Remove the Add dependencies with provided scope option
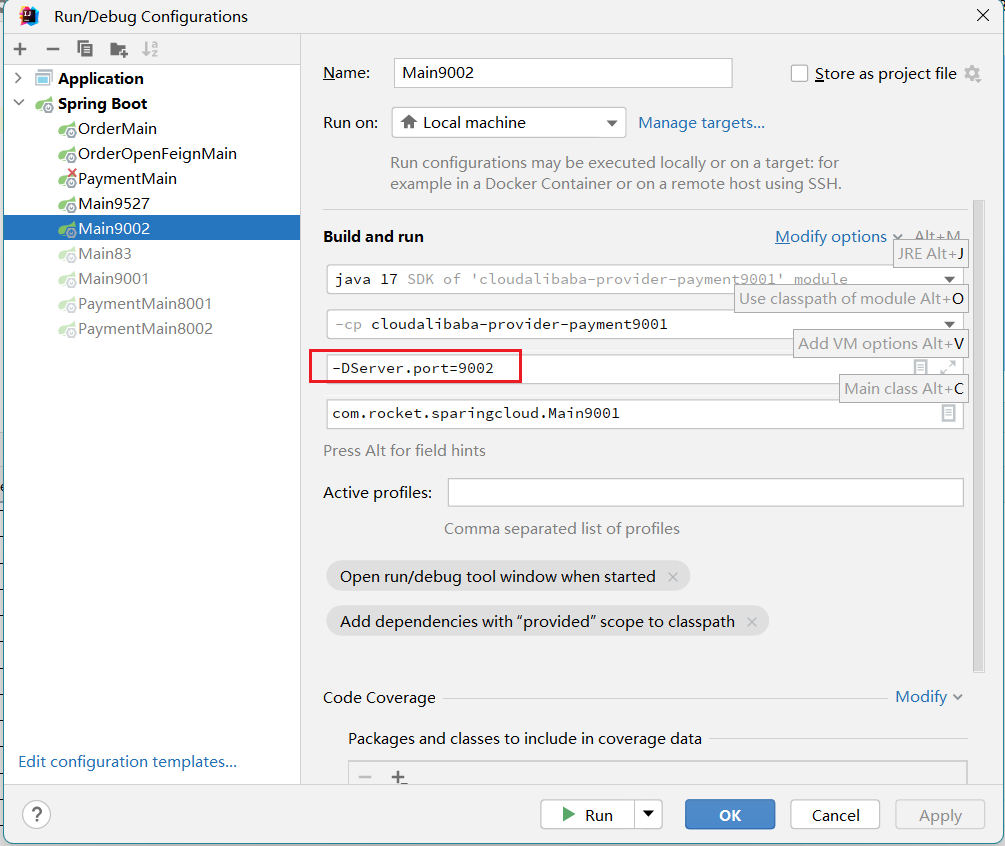The image size is (1005, 846). (751, 622)
